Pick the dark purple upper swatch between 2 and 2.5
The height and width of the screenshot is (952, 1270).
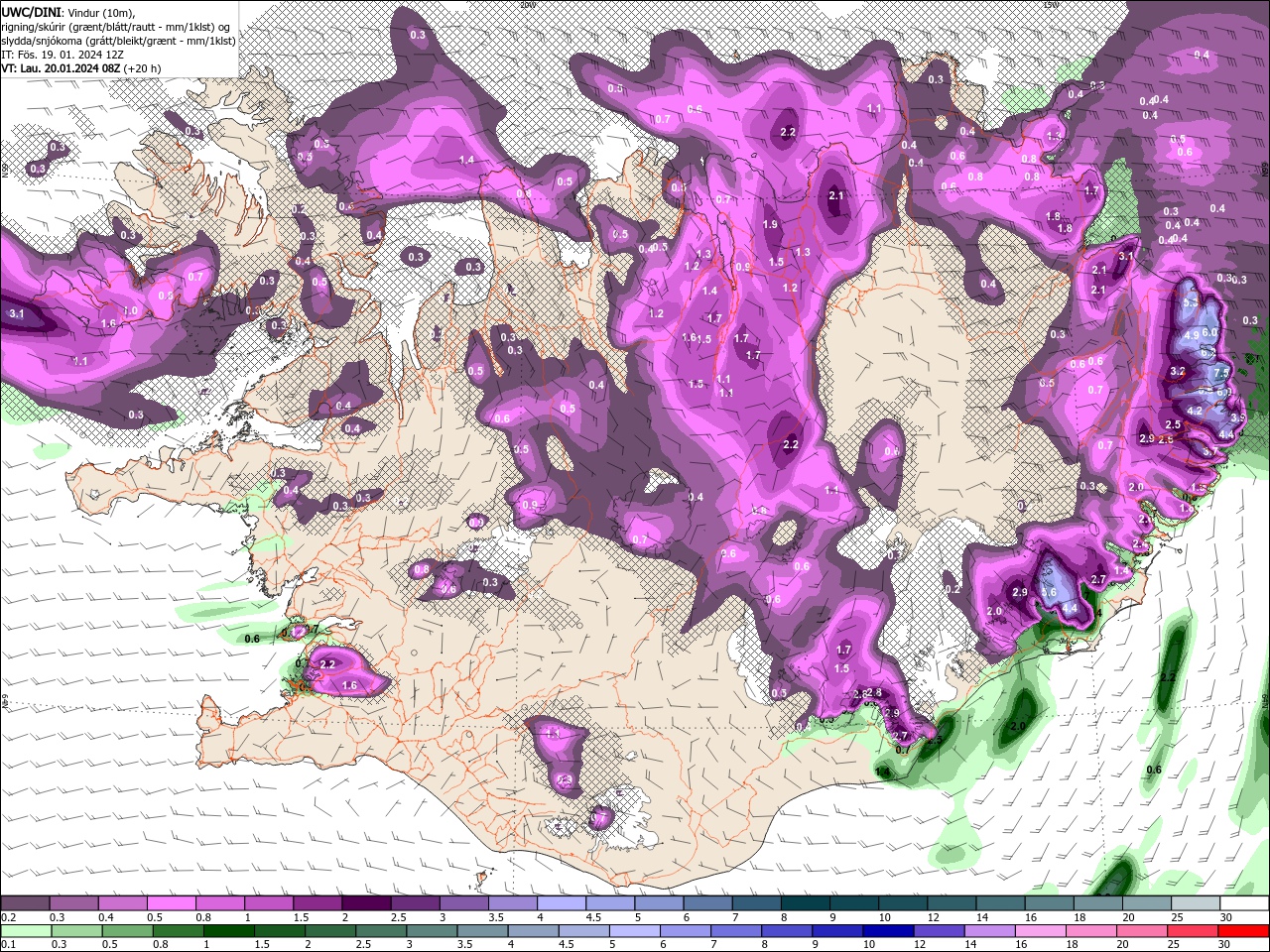[x=366, y=903]
